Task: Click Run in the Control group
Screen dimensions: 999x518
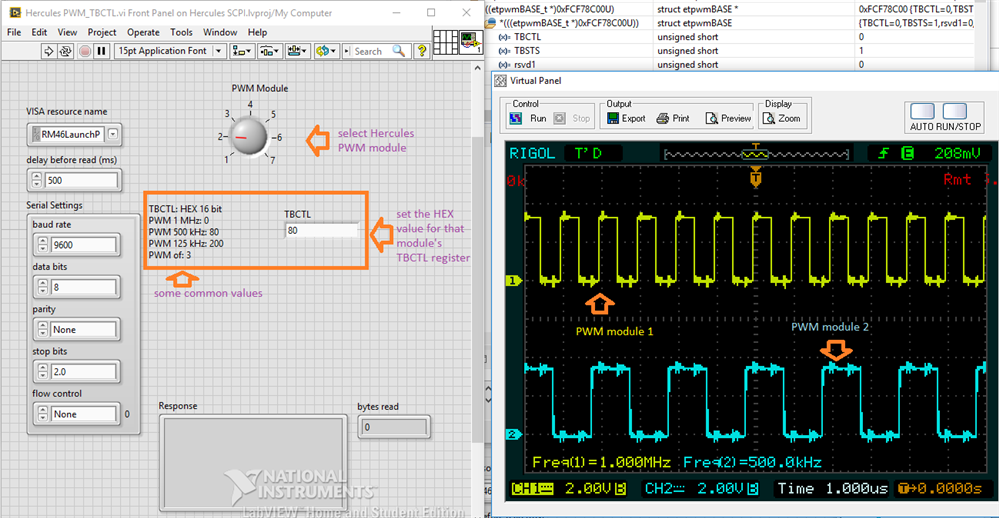Action: point(529,118)
